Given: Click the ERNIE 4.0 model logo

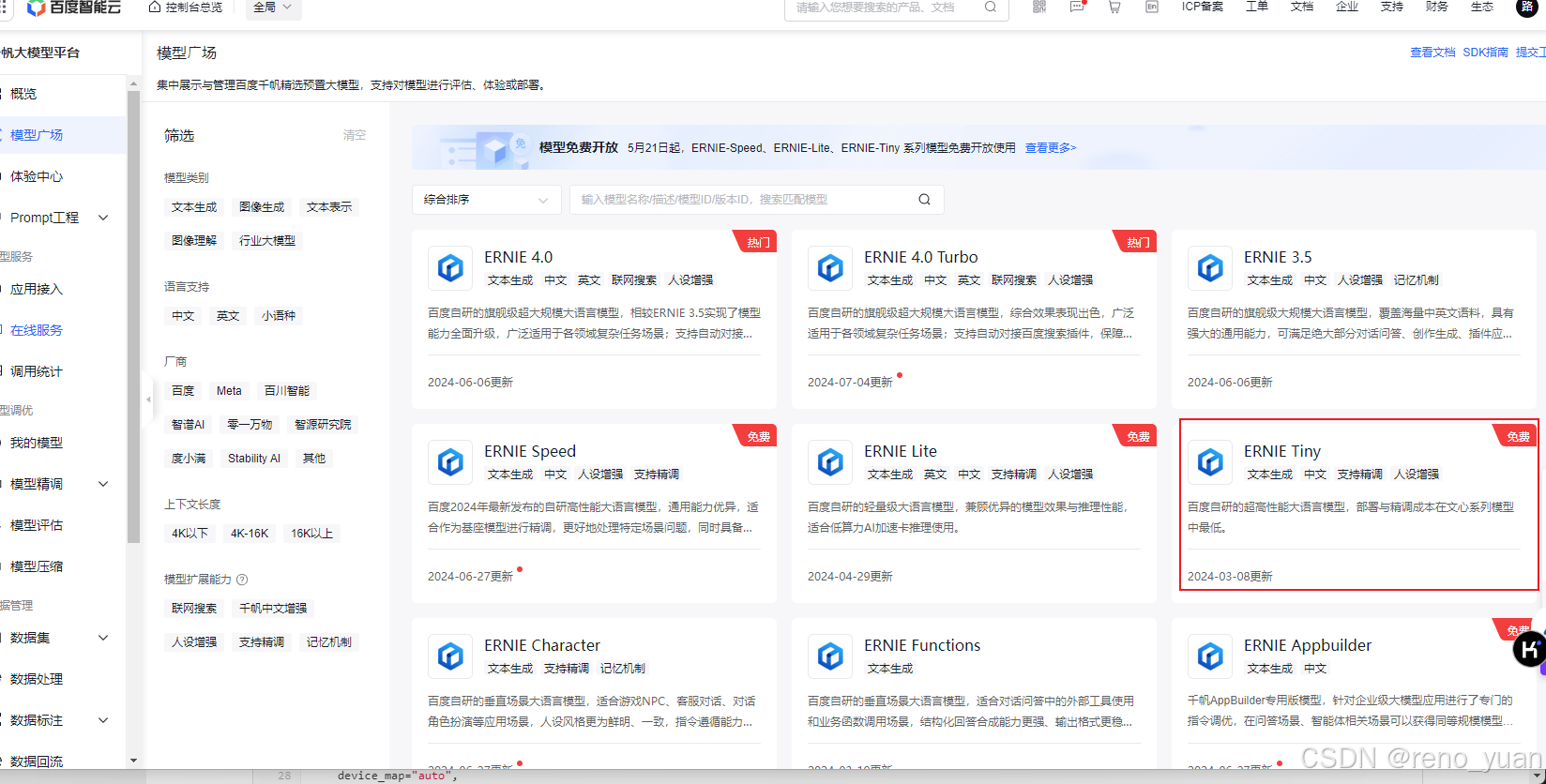Looking at the screenshot, I should 450,268.
